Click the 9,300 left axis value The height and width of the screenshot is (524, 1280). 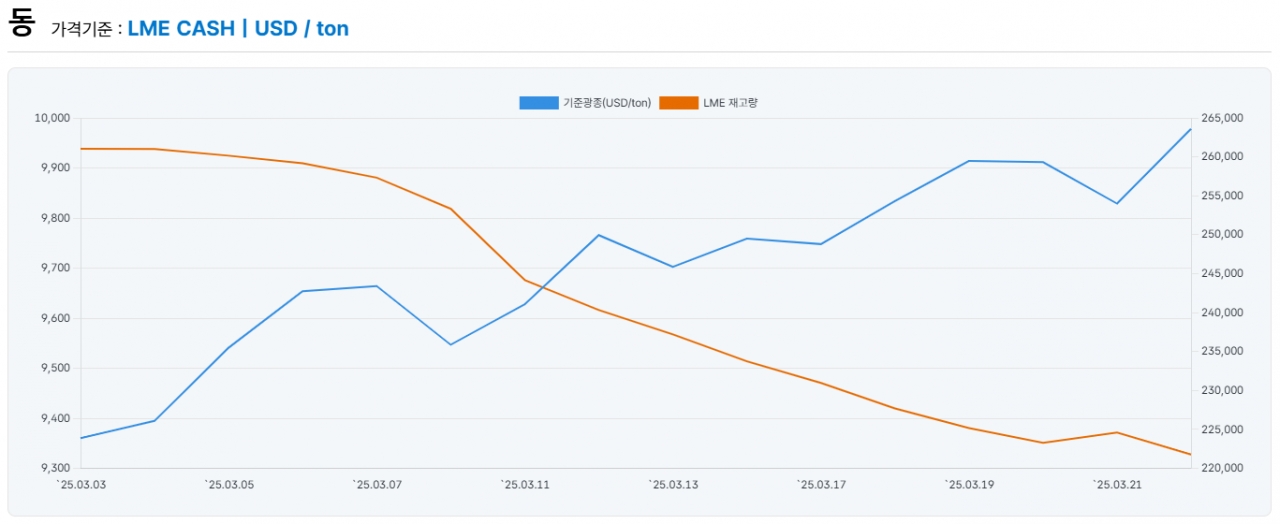54,468
